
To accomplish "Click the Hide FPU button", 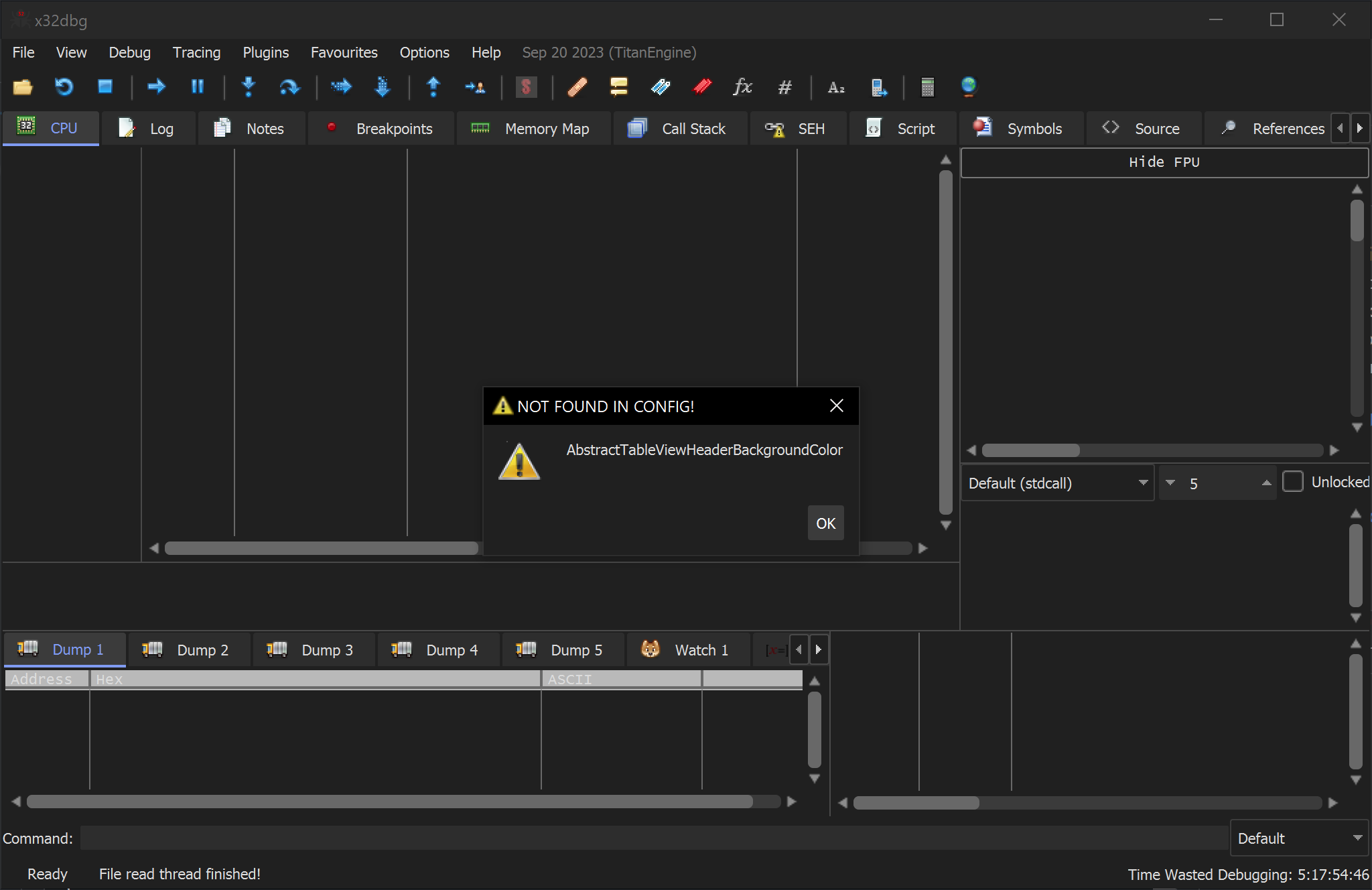I will pos(1164,162).
